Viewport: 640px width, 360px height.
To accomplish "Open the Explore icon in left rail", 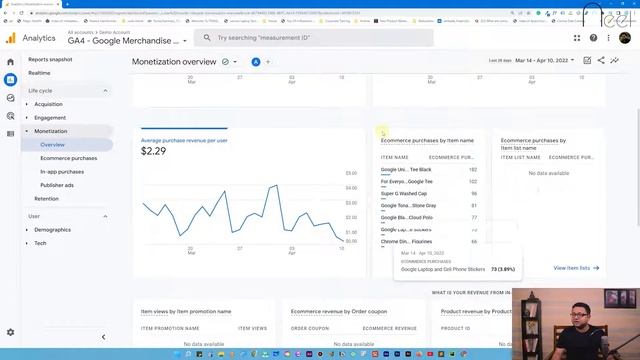I will (11, 98).
